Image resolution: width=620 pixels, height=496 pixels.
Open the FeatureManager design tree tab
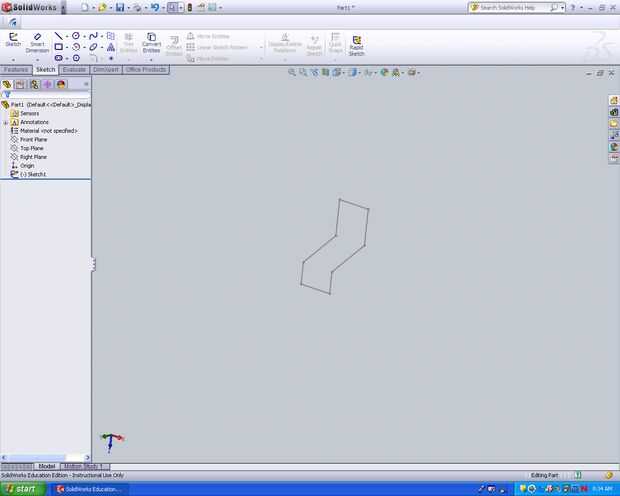7,84
